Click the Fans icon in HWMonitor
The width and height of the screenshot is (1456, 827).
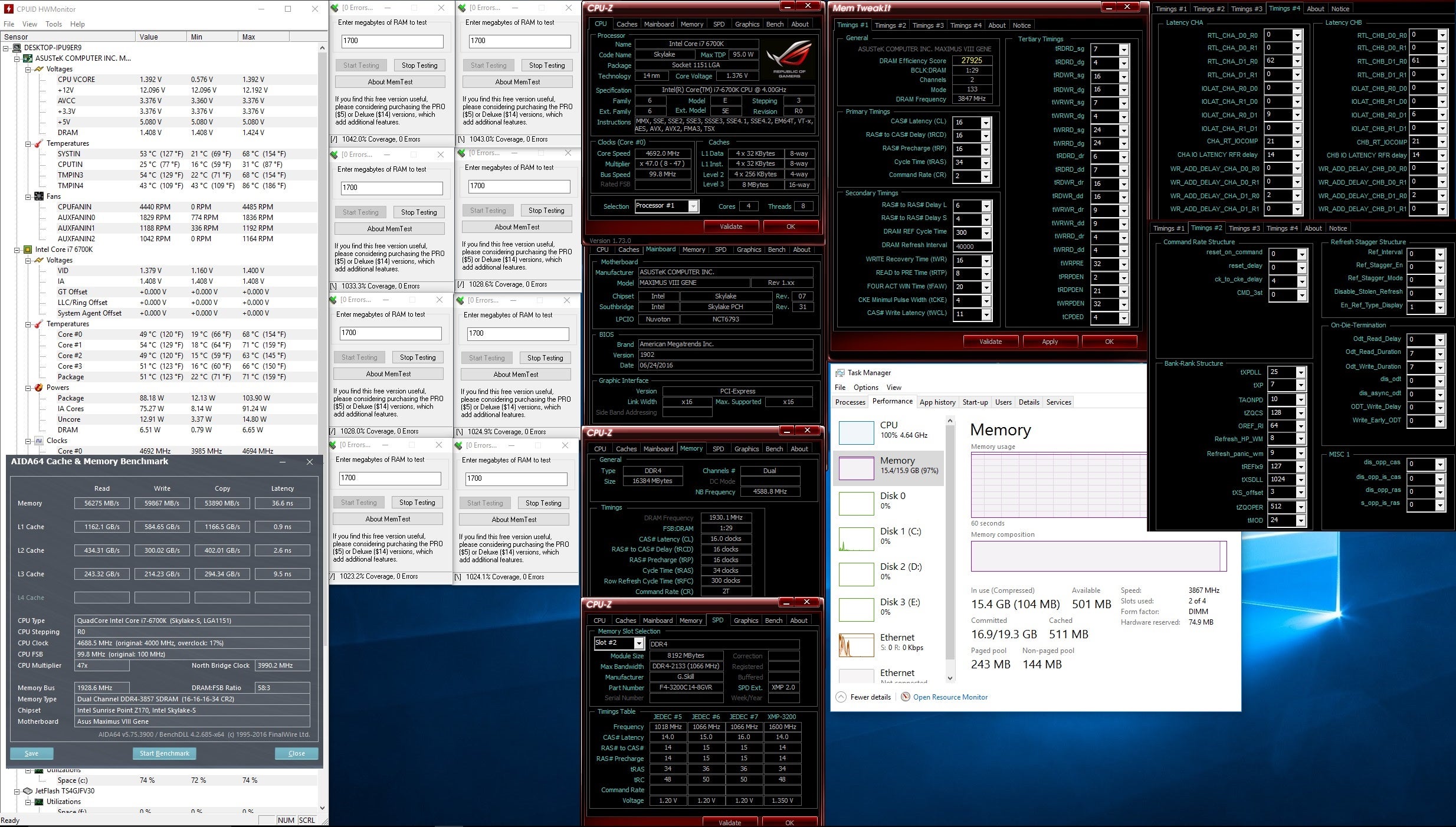pyautogui.click(x=39, y=196)
